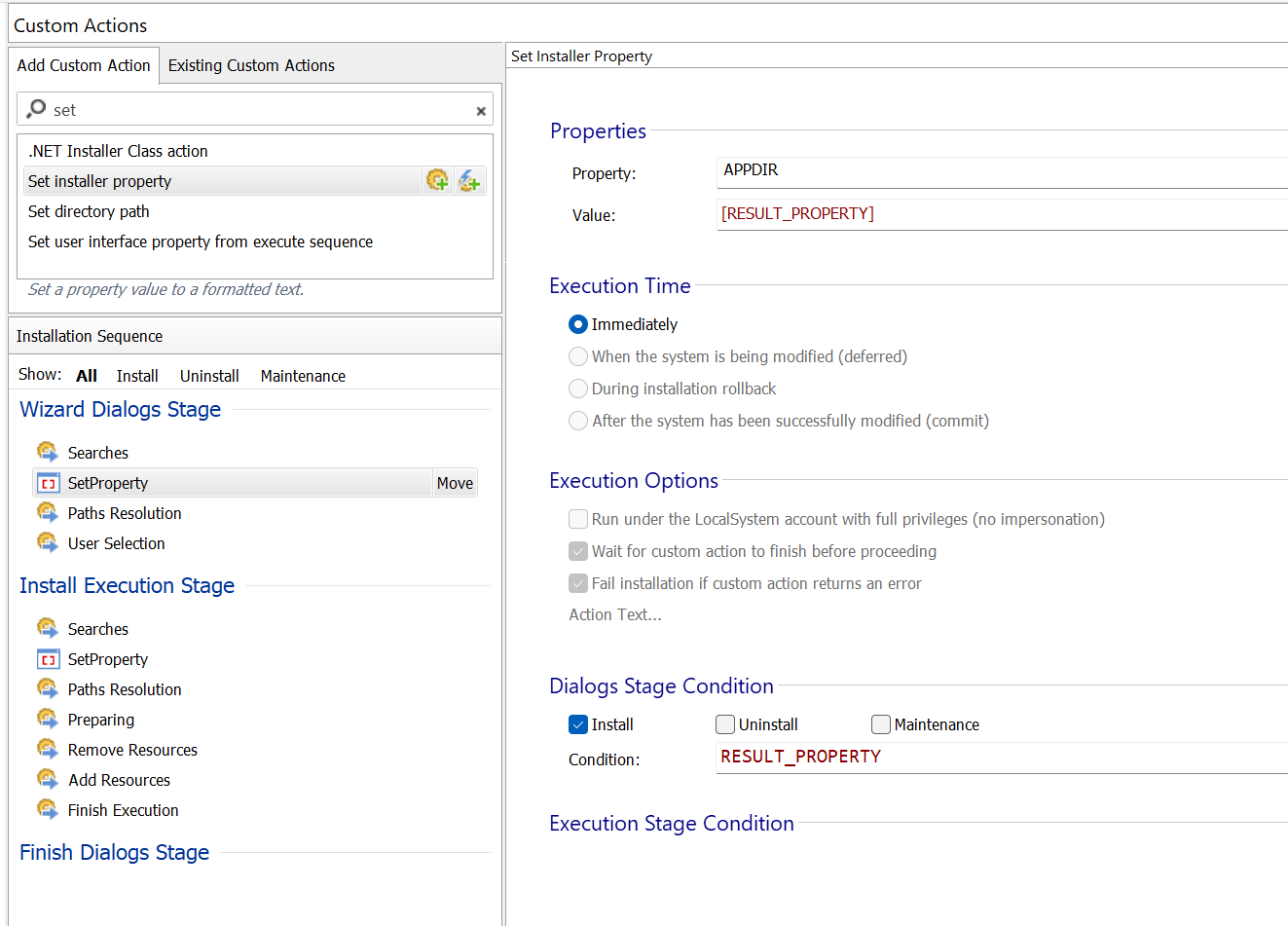Filter the sequence by Uninstall in the Show bar

(x=209, y=376)
